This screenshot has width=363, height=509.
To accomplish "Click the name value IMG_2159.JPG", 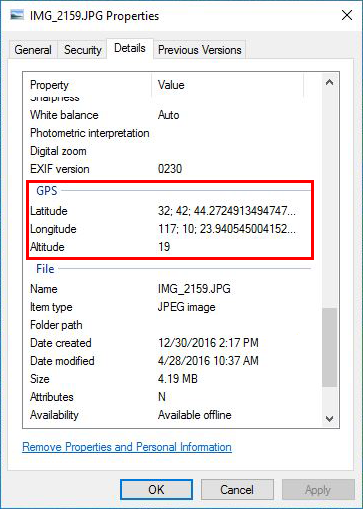I will 194,289.
